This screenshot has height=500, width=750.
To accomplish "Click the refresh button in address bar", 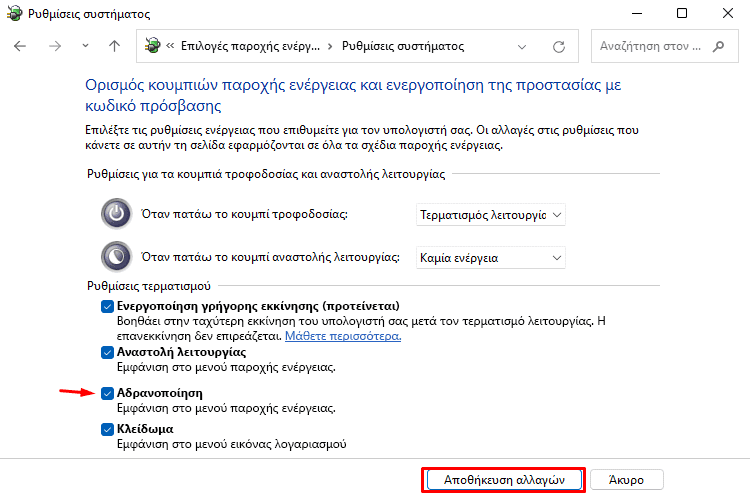I will (x=559, y=47).
